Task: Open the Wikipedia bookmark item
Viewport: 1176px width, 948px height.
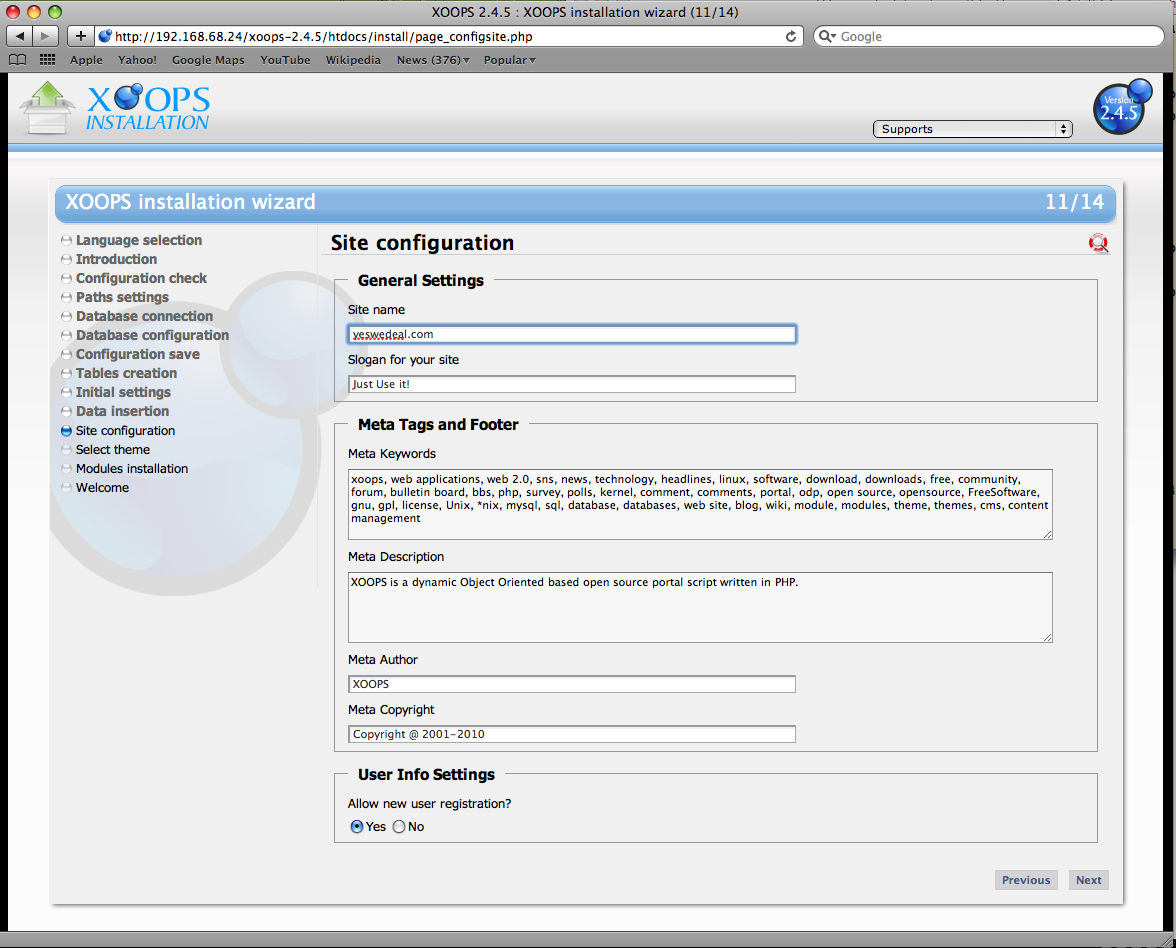Action: [x=353, y=60]
